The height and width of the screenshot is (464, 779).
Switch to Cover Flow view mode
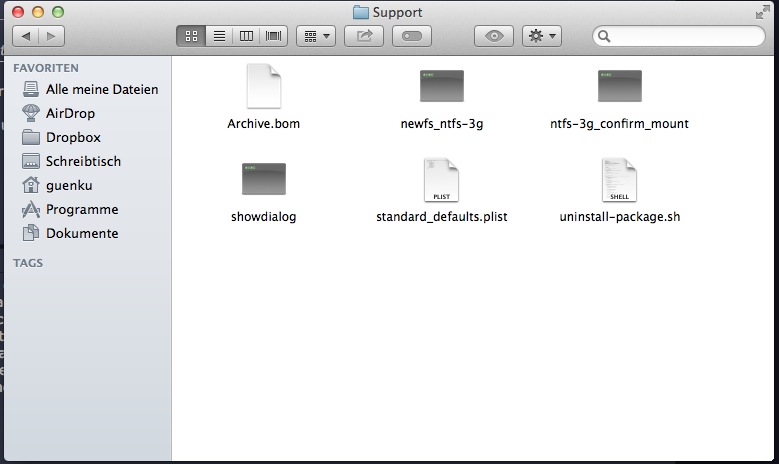click(x=273, y=36)
